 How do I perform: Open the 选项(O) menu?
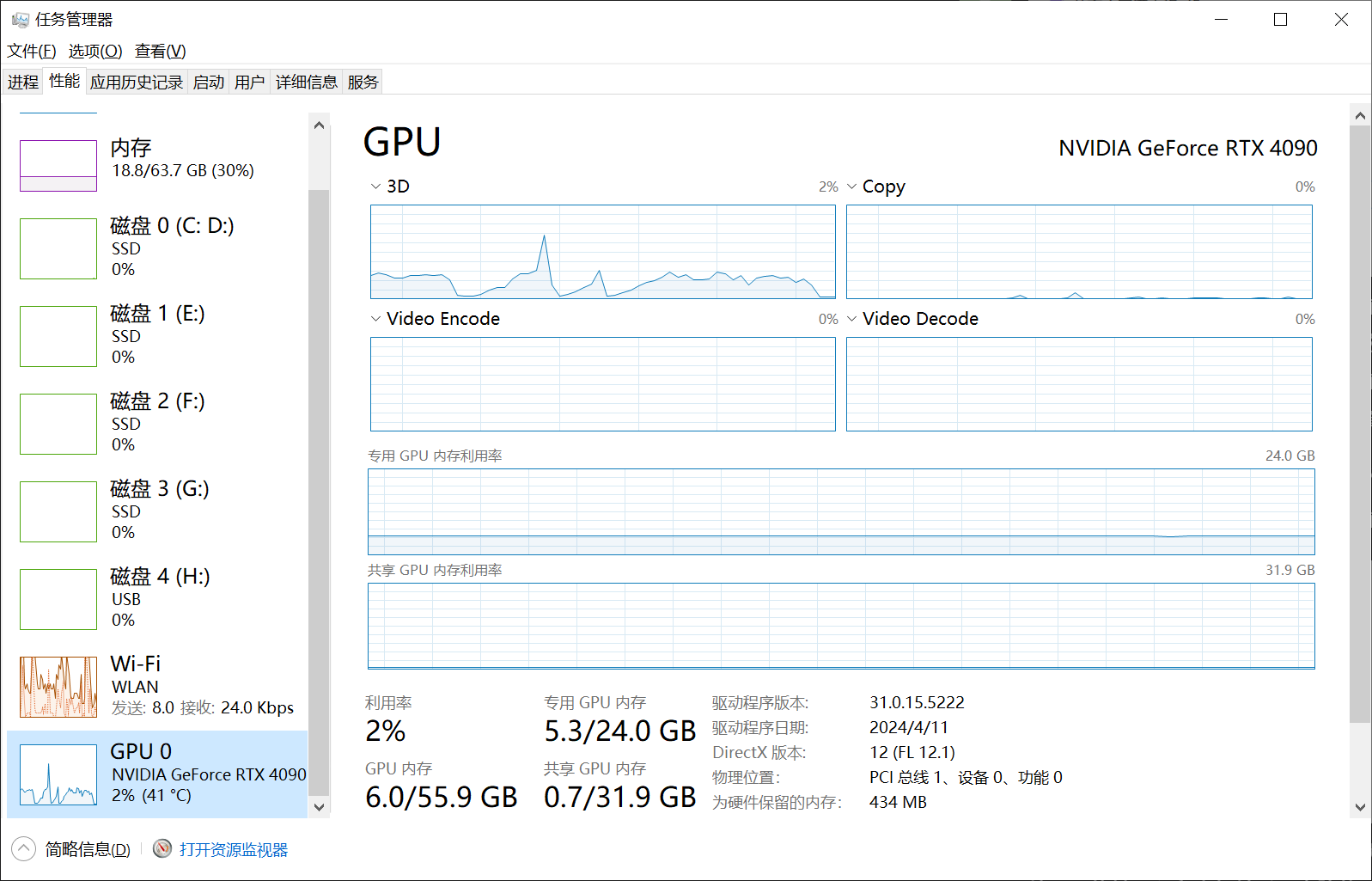click(x=95, y=51)
